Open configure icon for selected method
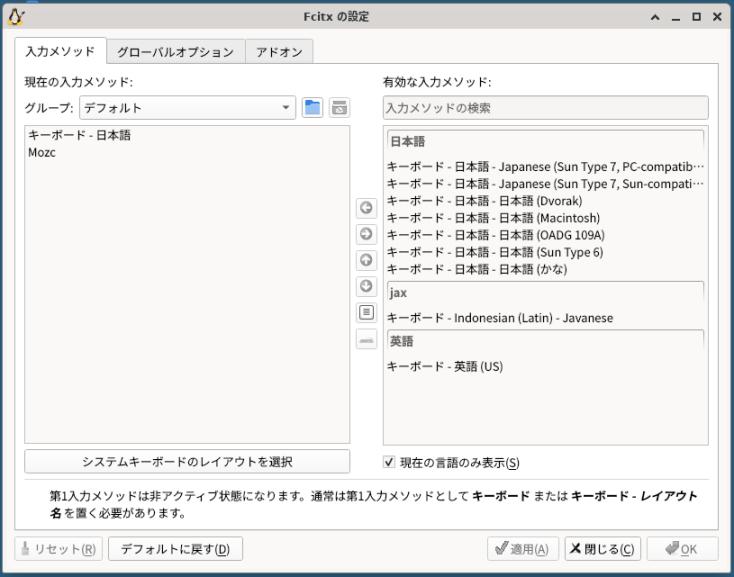Image resolution: width=734 pixels, height=577 pixels. 366,312
